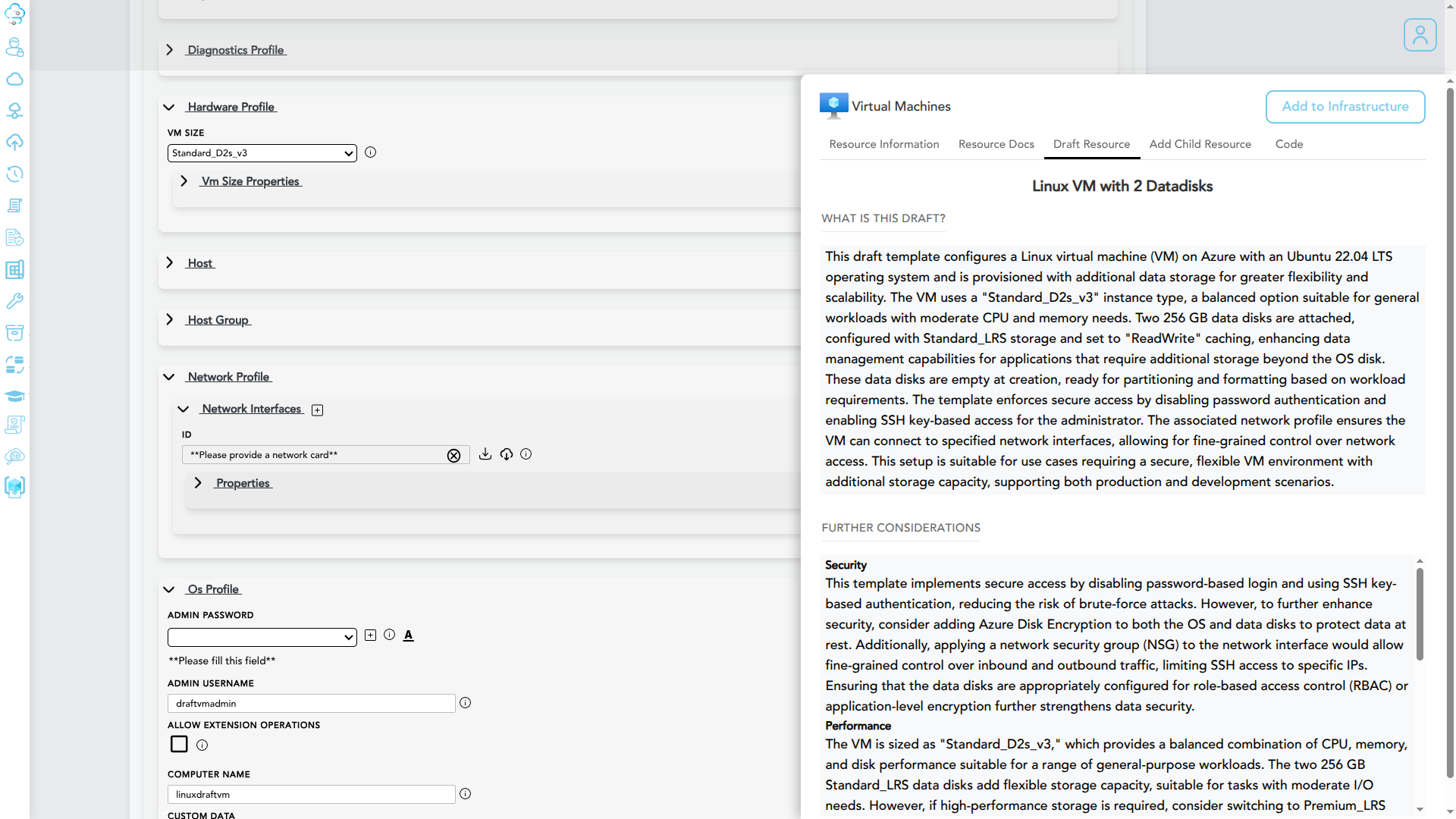Open the cube in brackets sidebar icon
The height and width of the screenshot is (819, 1456).
tap(14, 487)
